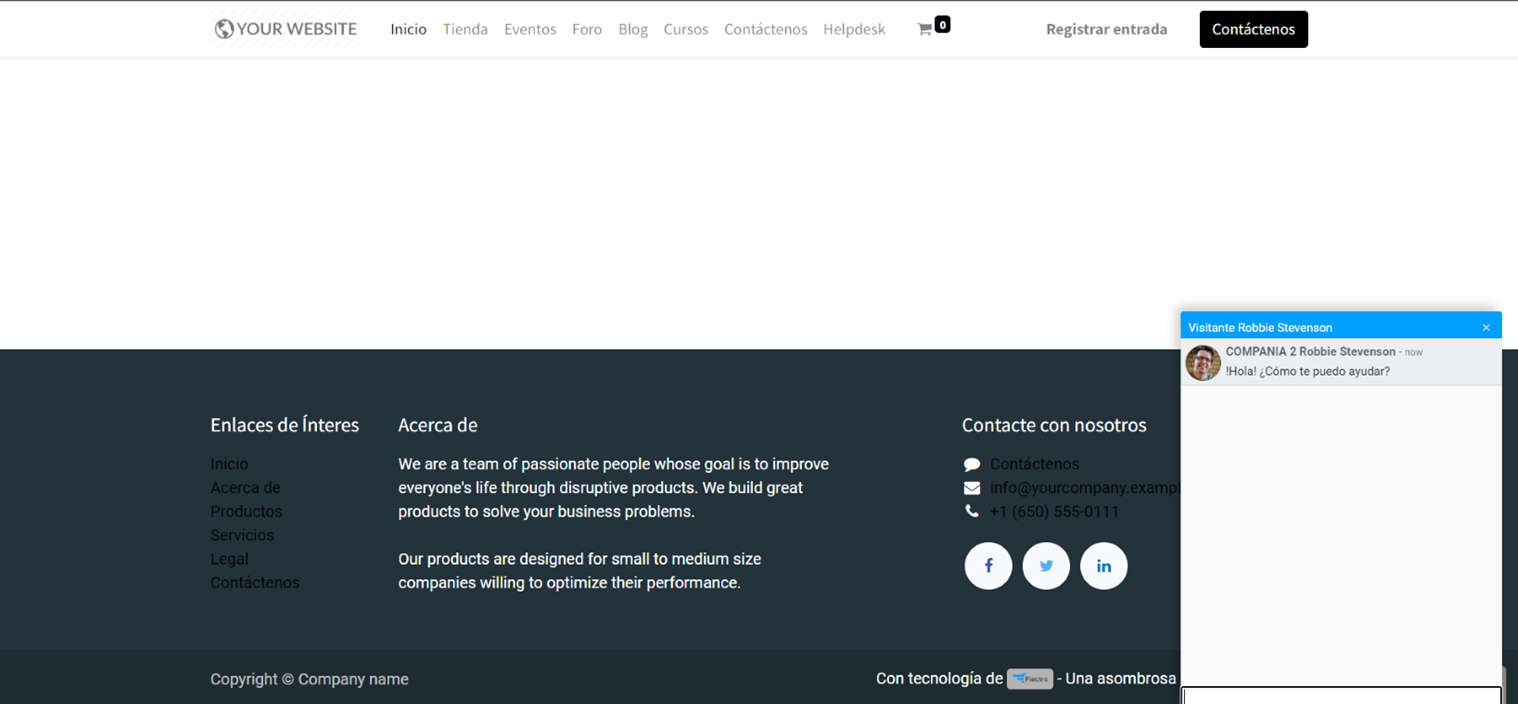
Task: Click the globe logo icon in header
Action: pyautogui.click(x=224, y=29)
